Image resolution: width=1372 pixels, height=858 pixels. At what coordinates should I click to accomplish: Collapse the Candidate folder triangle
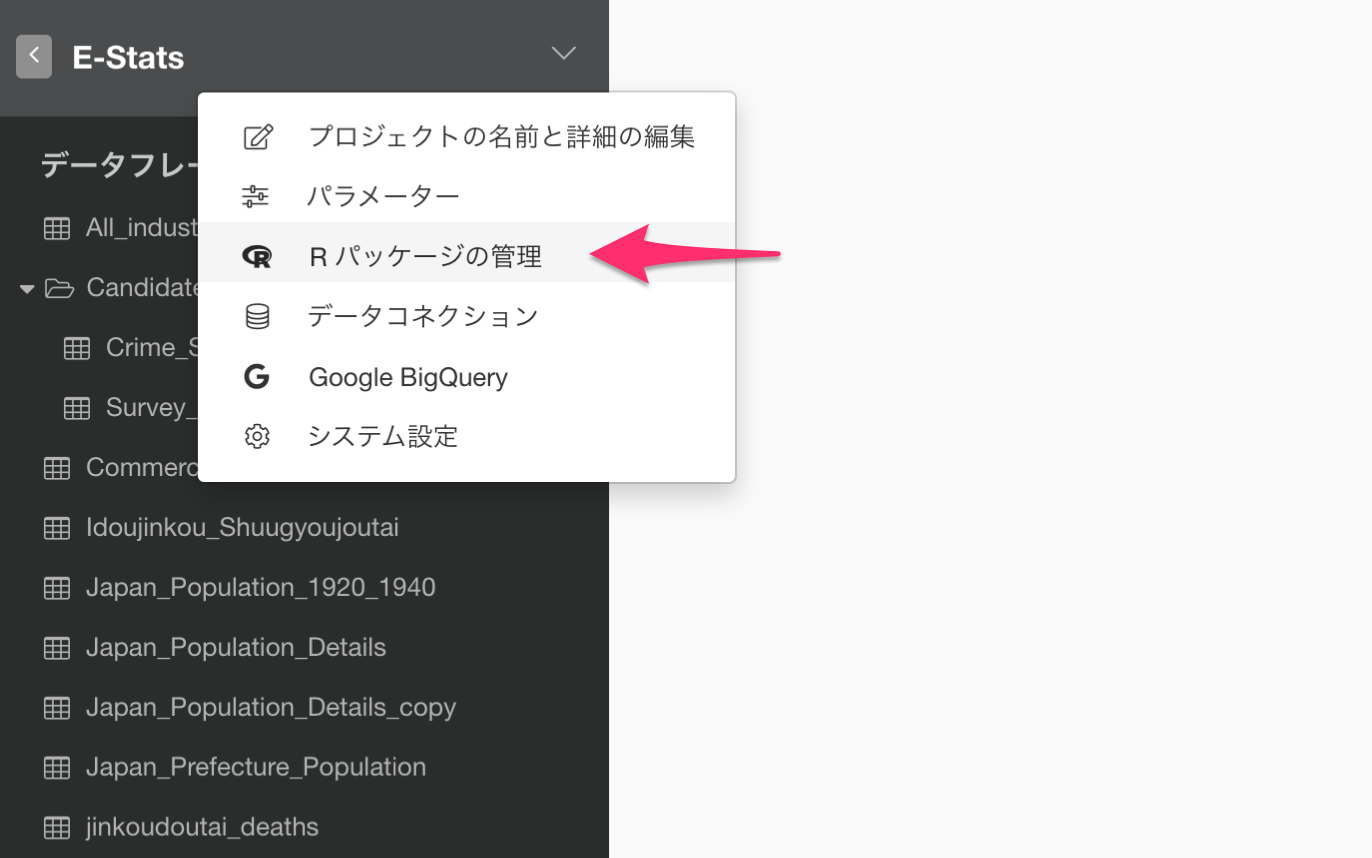click(x=27, y=289)
